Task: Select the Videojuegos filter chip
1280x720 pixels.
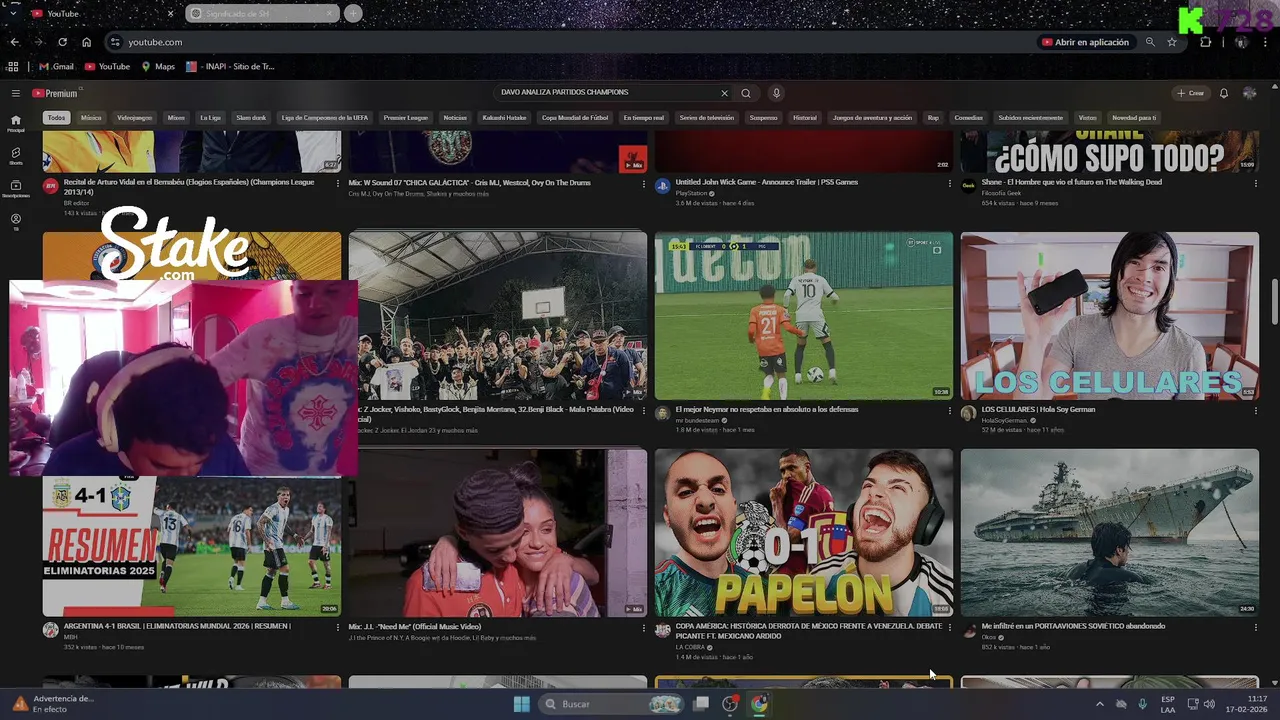Action: click(134, 118)
